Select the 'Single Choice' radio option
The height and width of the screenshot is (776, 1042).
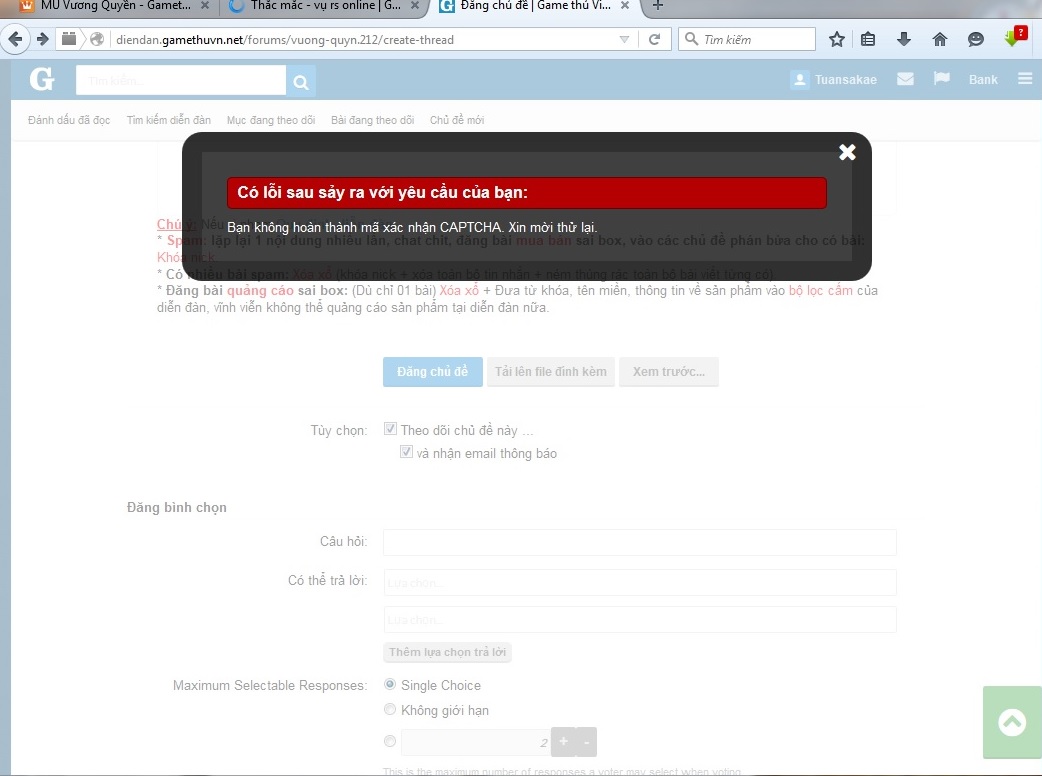[x=390, y=685]
